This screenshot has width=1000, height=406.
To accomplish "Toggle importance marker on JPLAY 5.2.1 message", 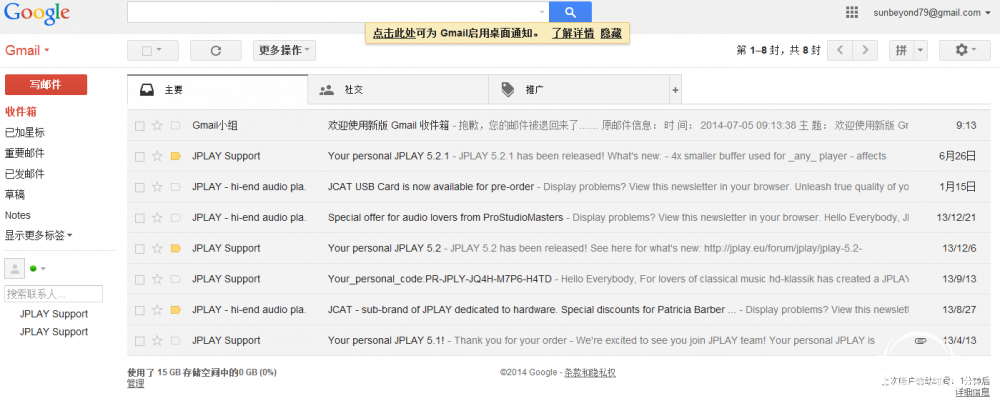I will pyautogui.click(x=175, y=156).
